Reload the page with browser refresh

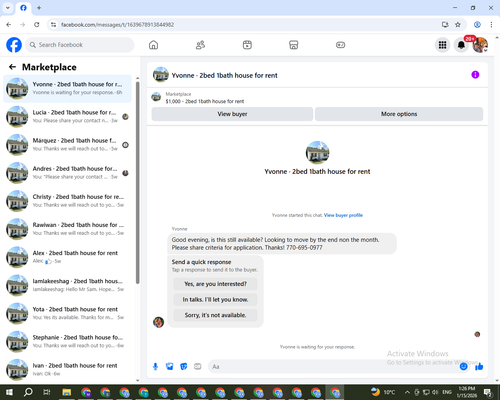pos(37,25)
